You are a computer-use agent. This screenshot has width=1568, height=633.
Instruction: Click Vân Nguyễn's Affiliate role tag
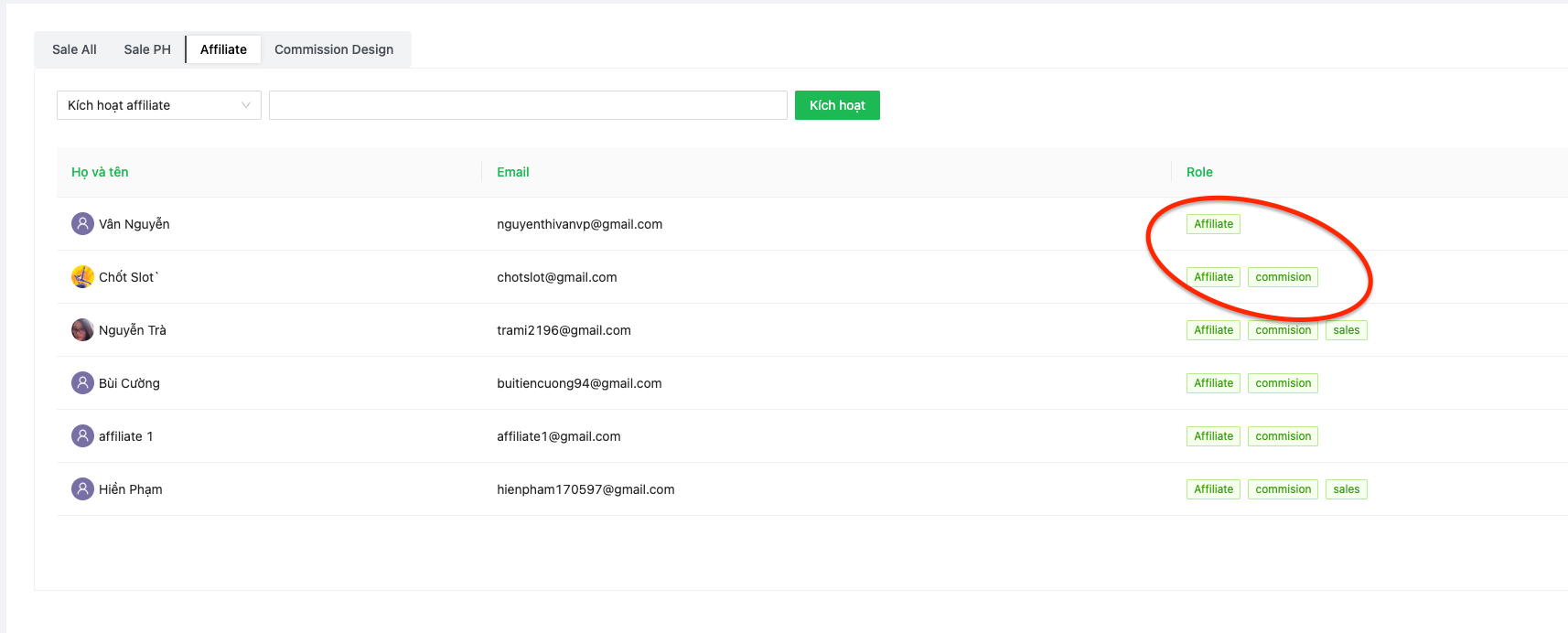click(x=1213, y=224)
